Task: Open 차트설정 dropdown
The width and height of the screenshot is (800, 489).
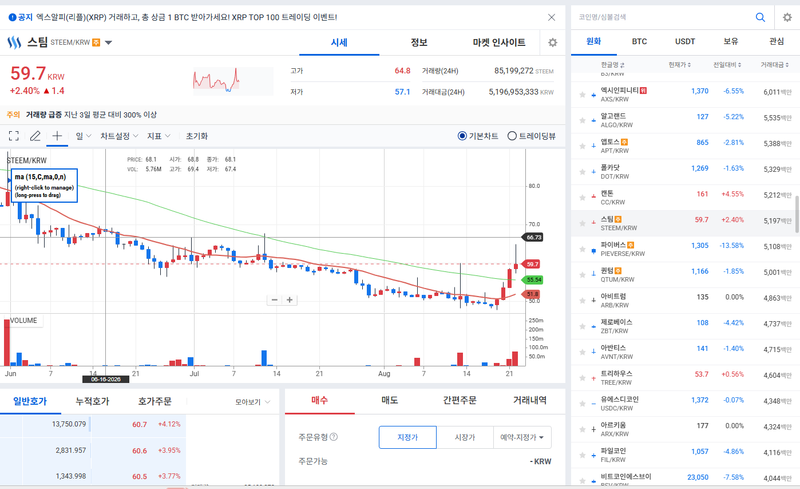Action: click(119, 136)
